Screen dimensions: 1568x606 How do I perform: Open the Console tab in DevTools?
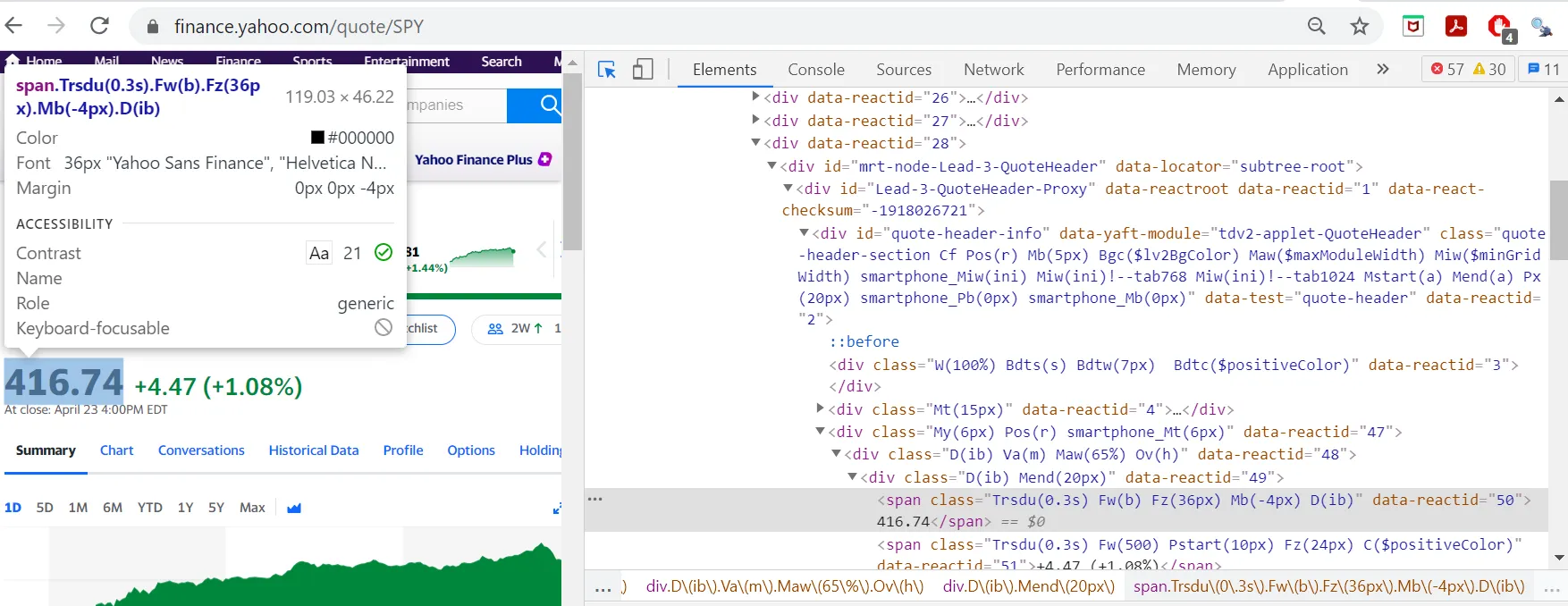click(x=815, y=70)
